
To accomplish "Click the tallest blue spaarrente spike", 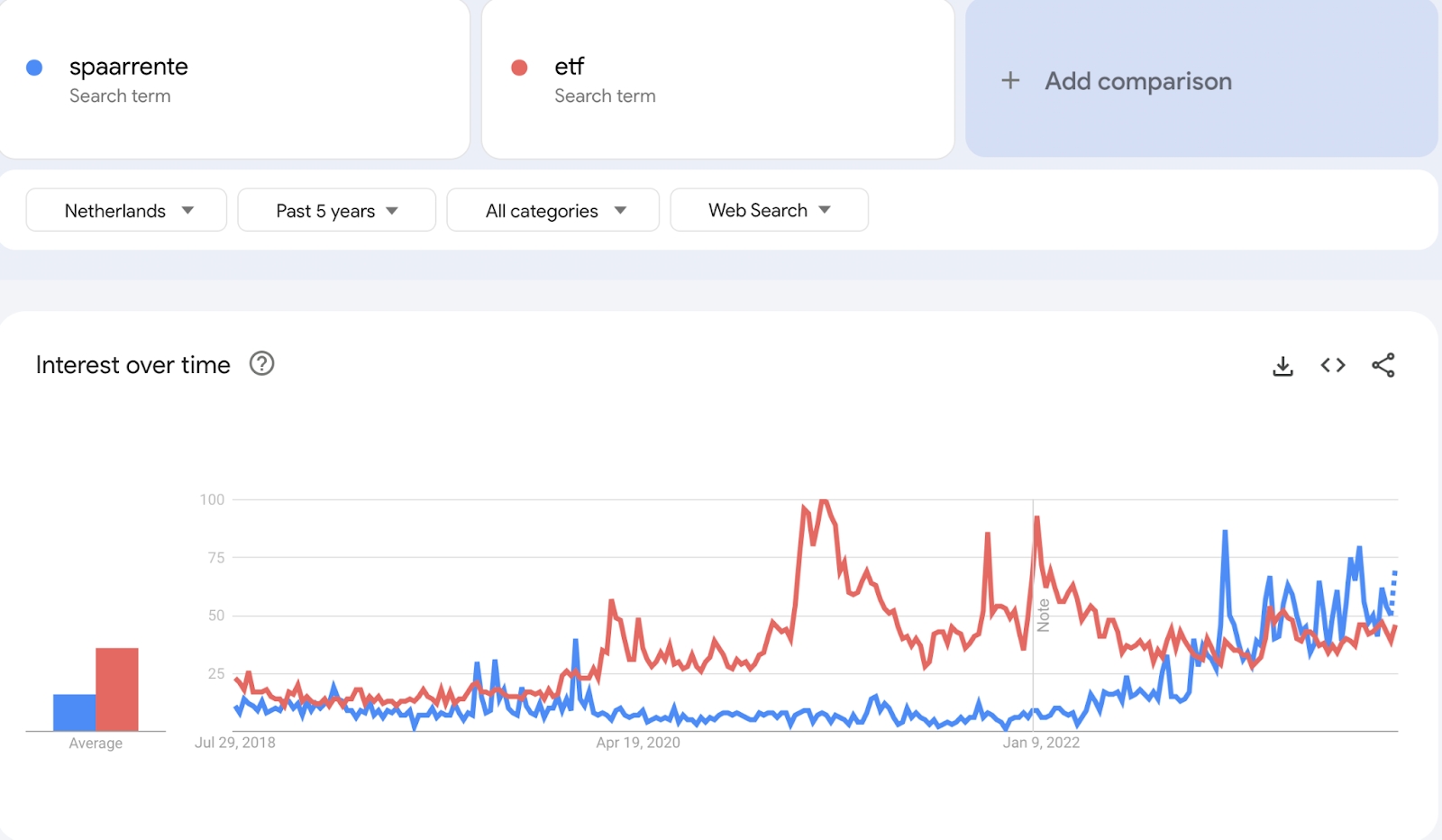I will (x=1225, y=533).
